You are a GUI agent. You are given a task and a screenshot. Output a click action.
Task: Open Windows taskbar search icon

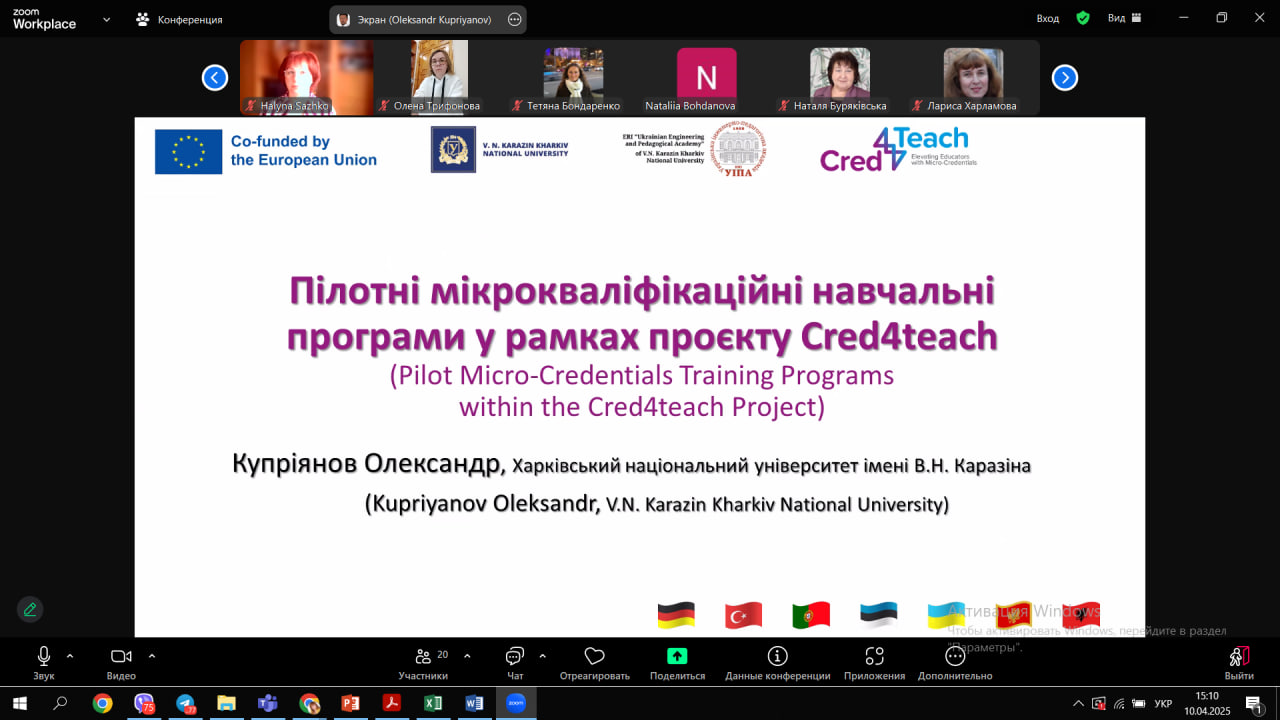click(x=60, y=703)
